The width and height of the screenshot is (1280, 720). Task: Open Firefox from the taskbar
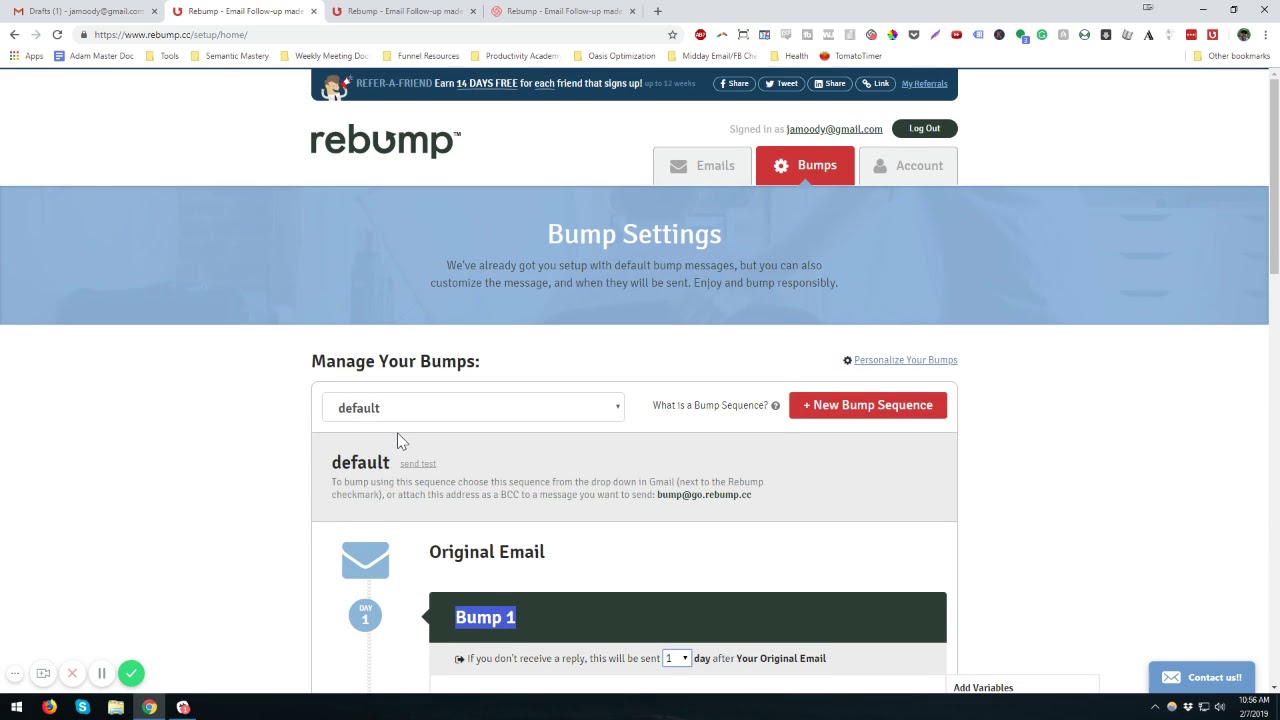coord(49,707)
